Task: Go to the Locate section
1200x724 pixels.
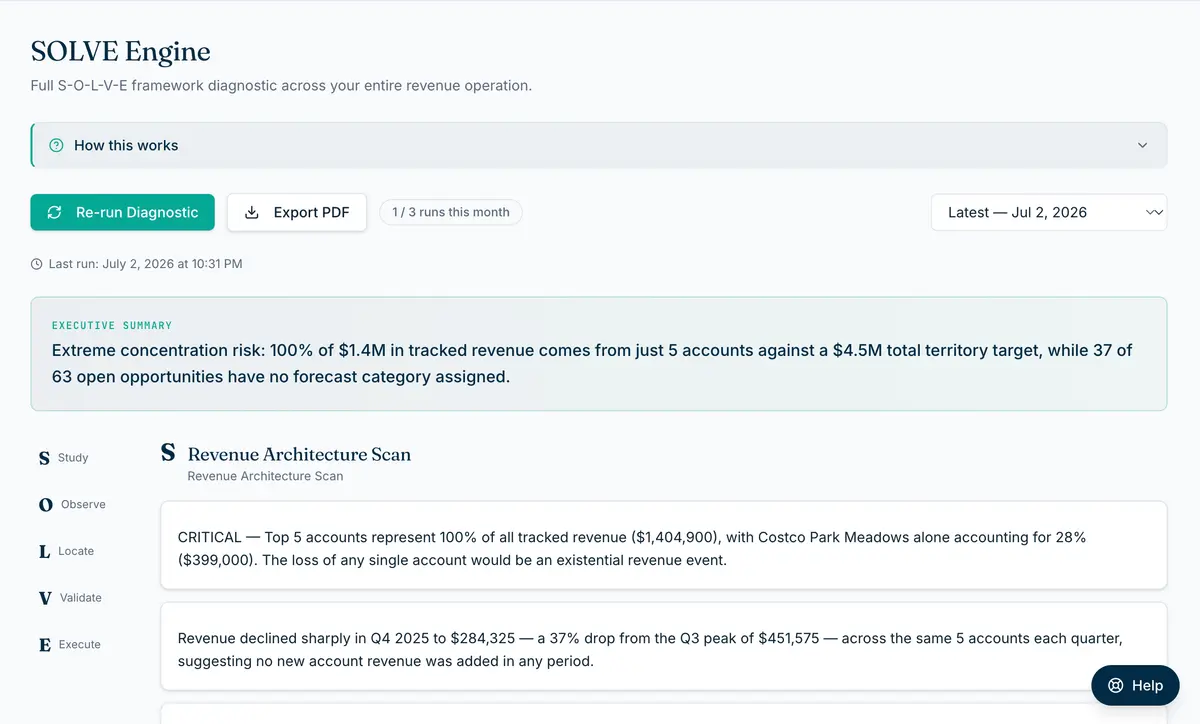Action: [67, 551]
